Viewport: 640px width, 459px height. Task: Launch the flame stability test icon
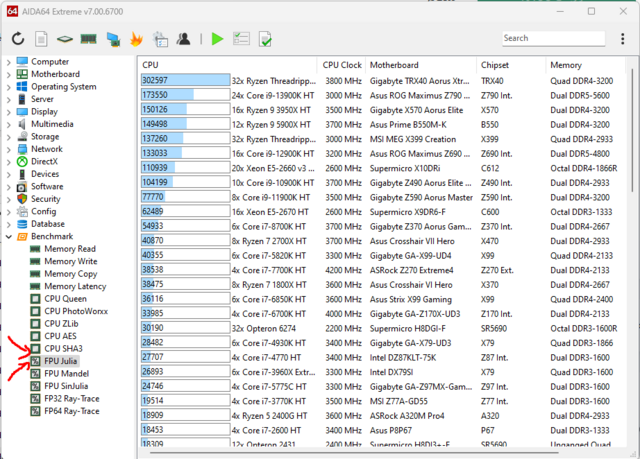coord(135,39)
